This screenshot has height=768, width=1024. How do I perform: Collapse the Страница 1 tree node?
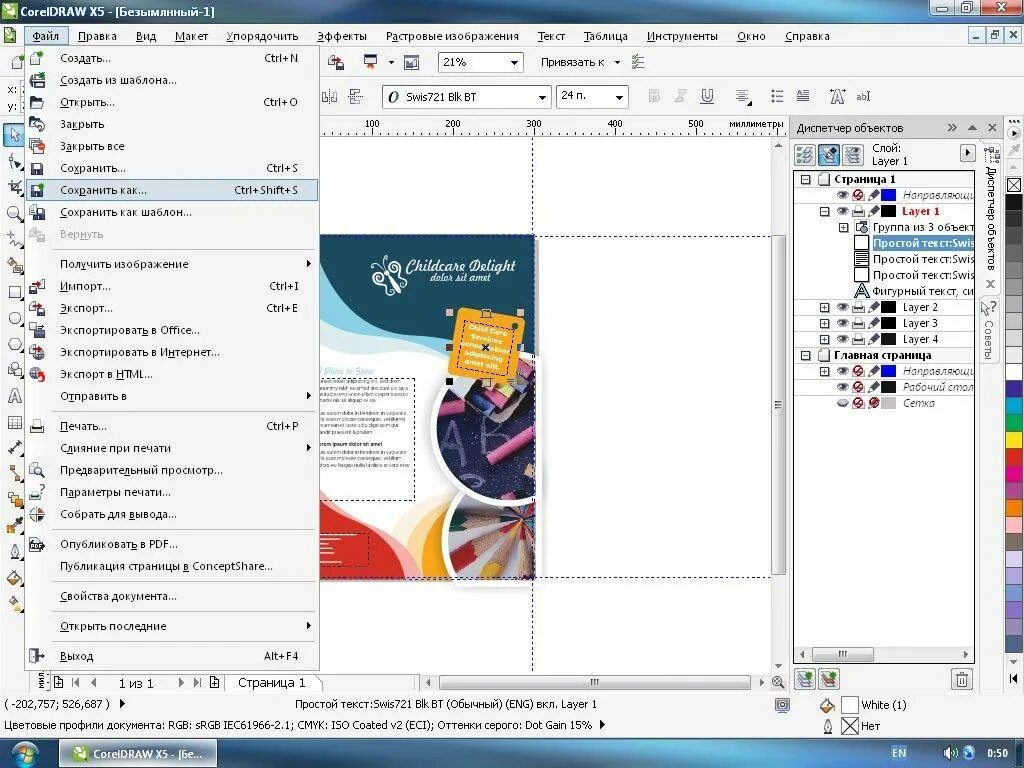805,179
